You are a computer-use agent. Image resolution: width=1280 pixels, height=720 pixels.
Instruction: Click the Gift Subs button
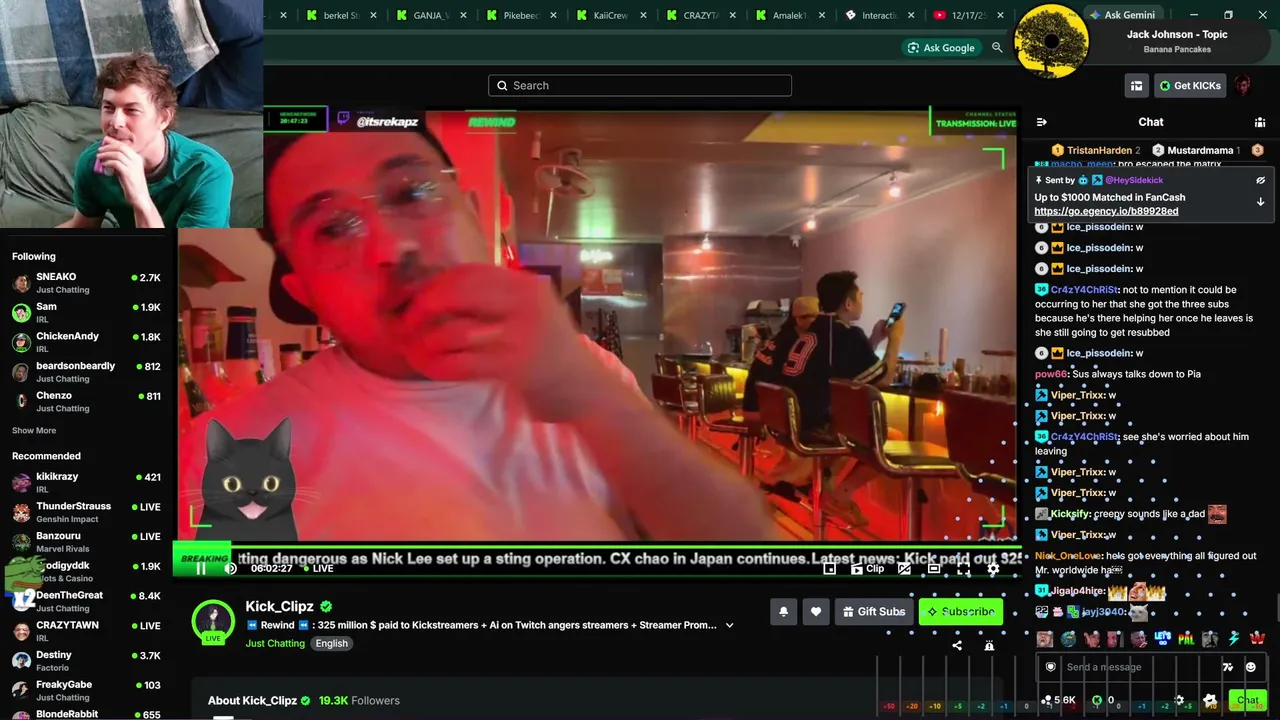[874, 612]
